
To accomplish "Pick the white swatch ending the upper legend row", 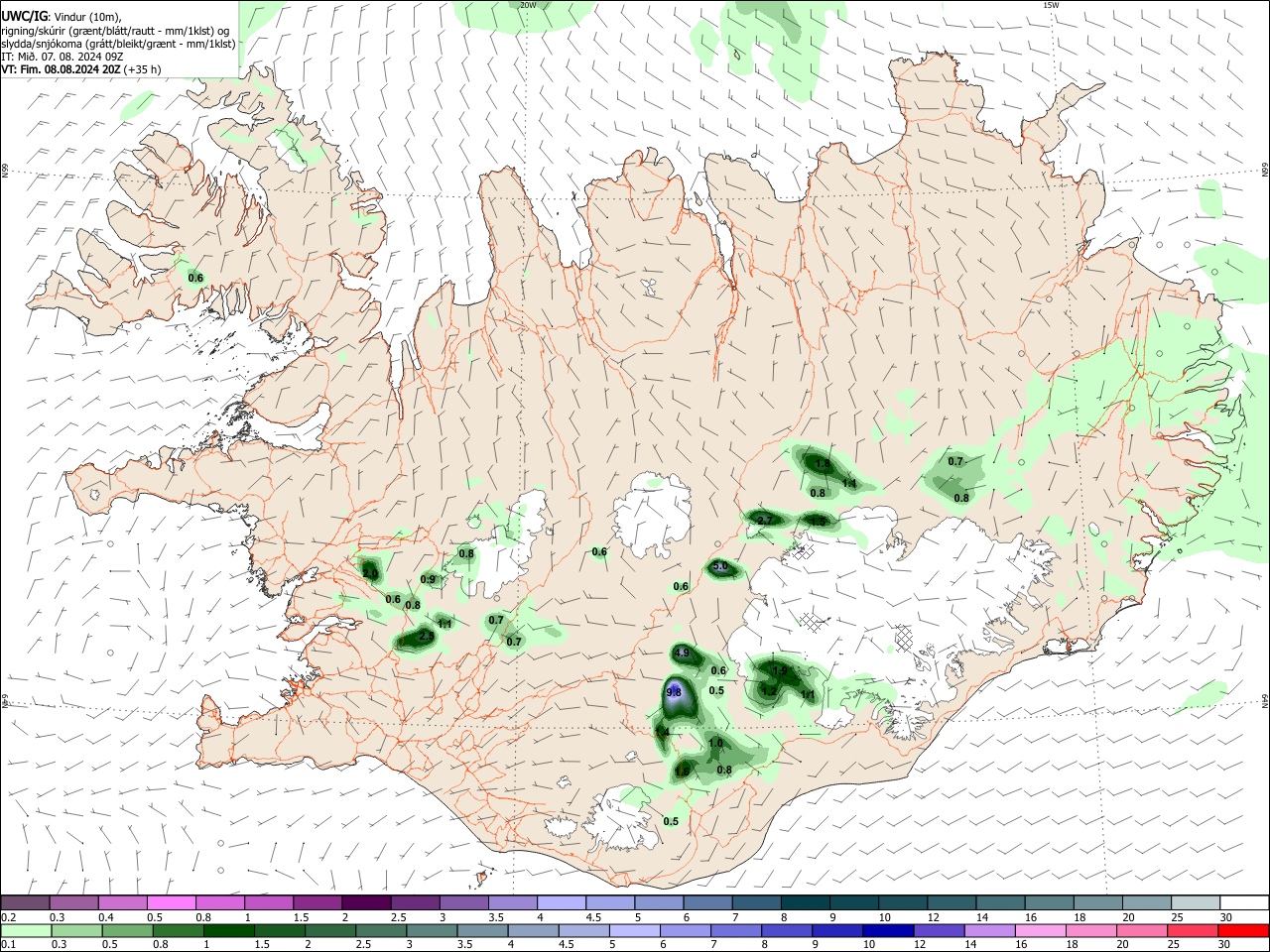I will point(1244,902).
